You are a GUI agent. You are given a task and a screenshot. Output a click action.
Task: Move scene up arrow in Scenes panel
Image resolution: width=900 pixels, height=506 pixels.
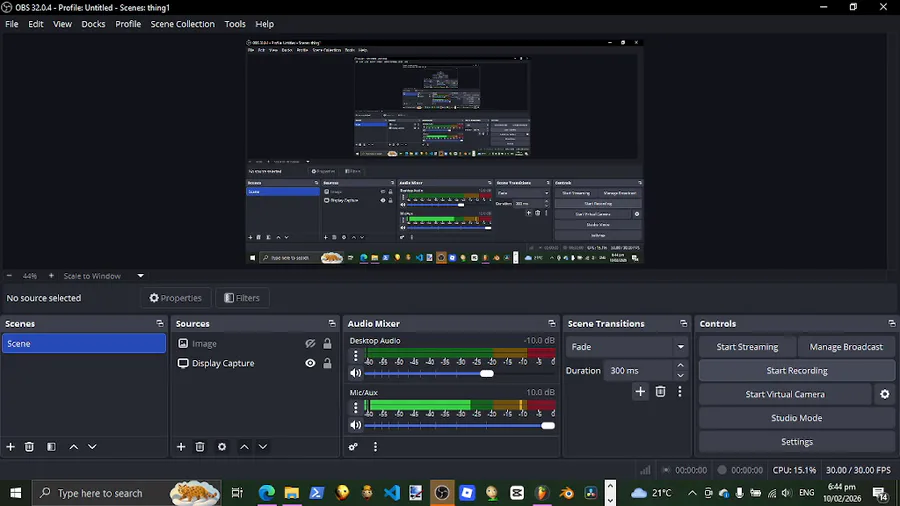[73, 446]
